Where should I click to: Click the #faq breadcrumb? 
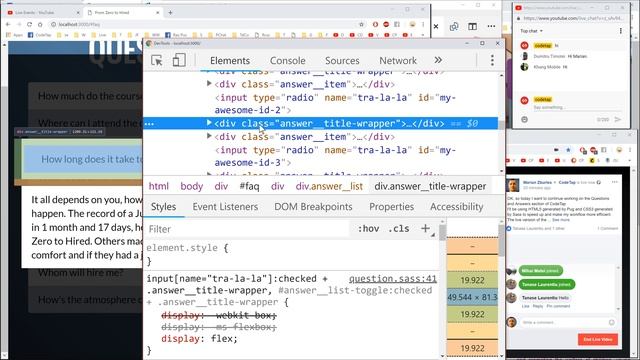click(x=249, y=186)
